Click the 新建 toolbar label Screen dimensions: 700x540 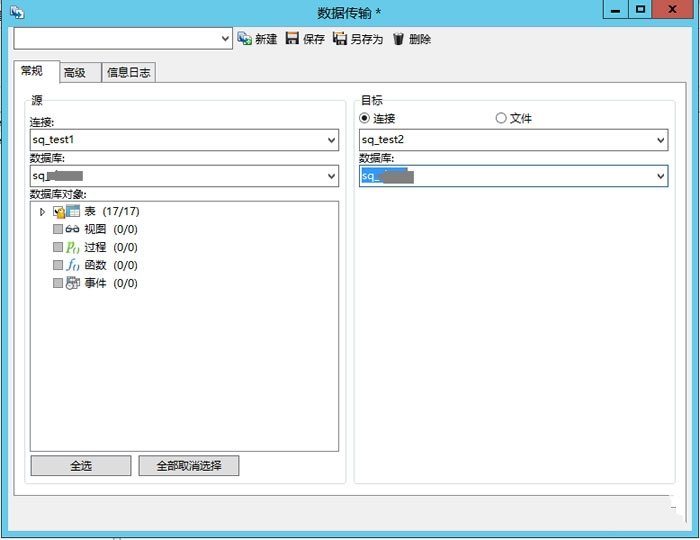pyautogui.click(x=266, y=39)
